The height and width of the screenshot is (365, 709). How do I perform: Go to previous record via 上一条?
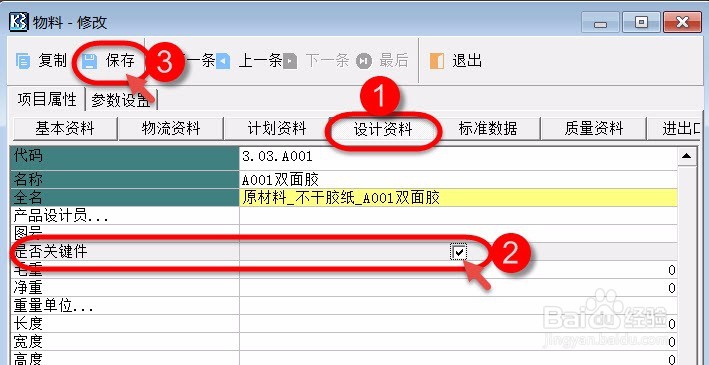coord(260,60)
